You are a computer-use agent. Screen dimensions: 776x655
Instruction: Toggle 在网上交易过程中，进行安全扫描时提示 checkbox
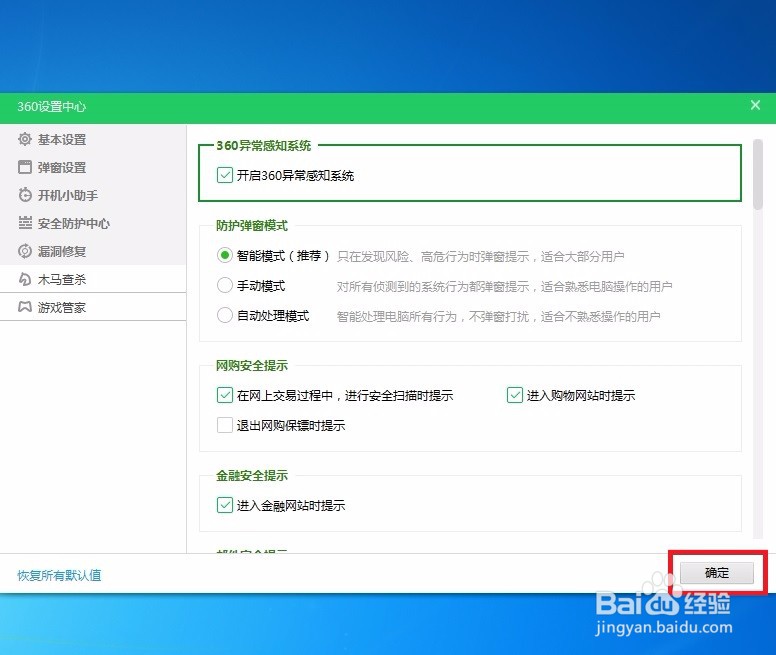coord(225,395)
